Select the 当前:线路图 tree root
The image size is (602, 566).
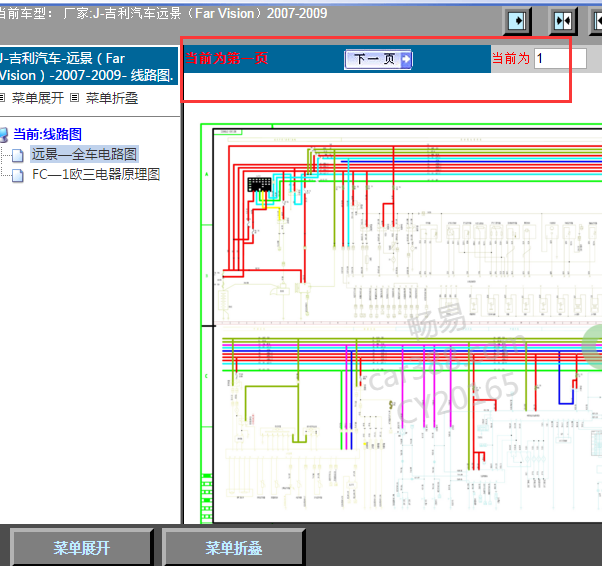pos(48,134)
